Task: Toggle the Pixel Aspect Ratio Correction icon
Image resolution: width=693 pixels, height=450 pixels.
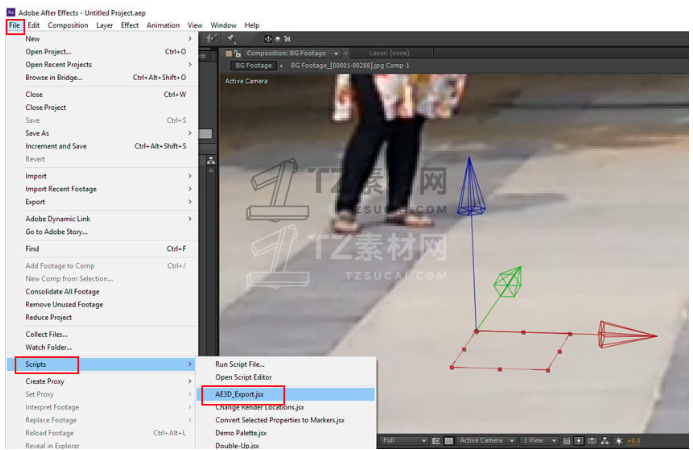Action: pyautogui.click(x=567, y=441)
